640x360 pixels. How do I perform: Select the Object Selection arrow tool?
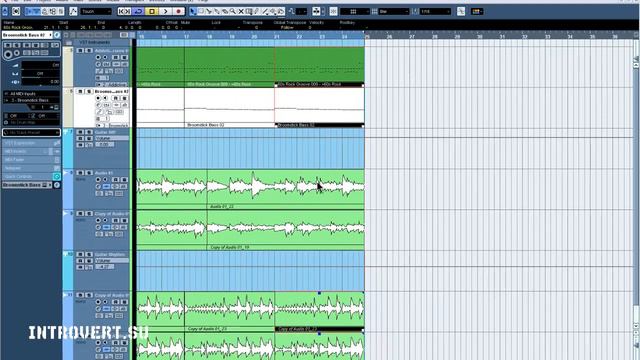pos(193,11)
